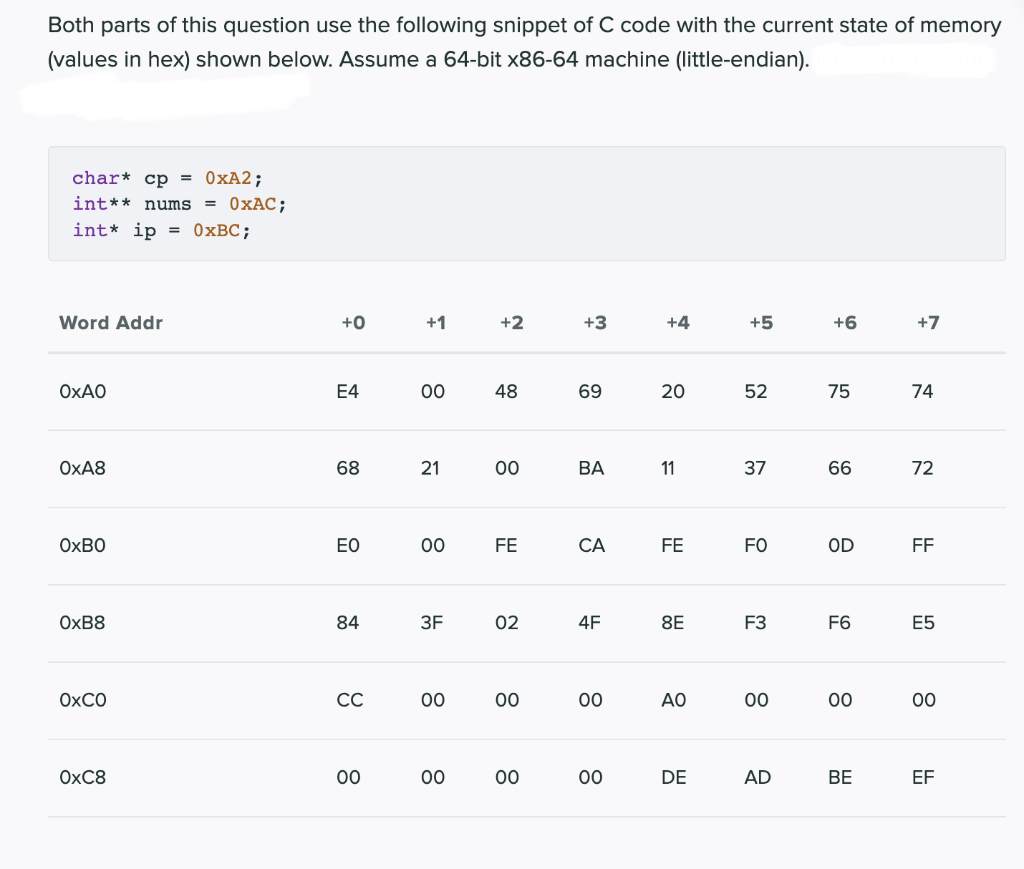This screenshot has height=869, width=1024.
Task: Select the A0 cell in row 0xC0
Action: pyautogui.click(x=673, y=700)
